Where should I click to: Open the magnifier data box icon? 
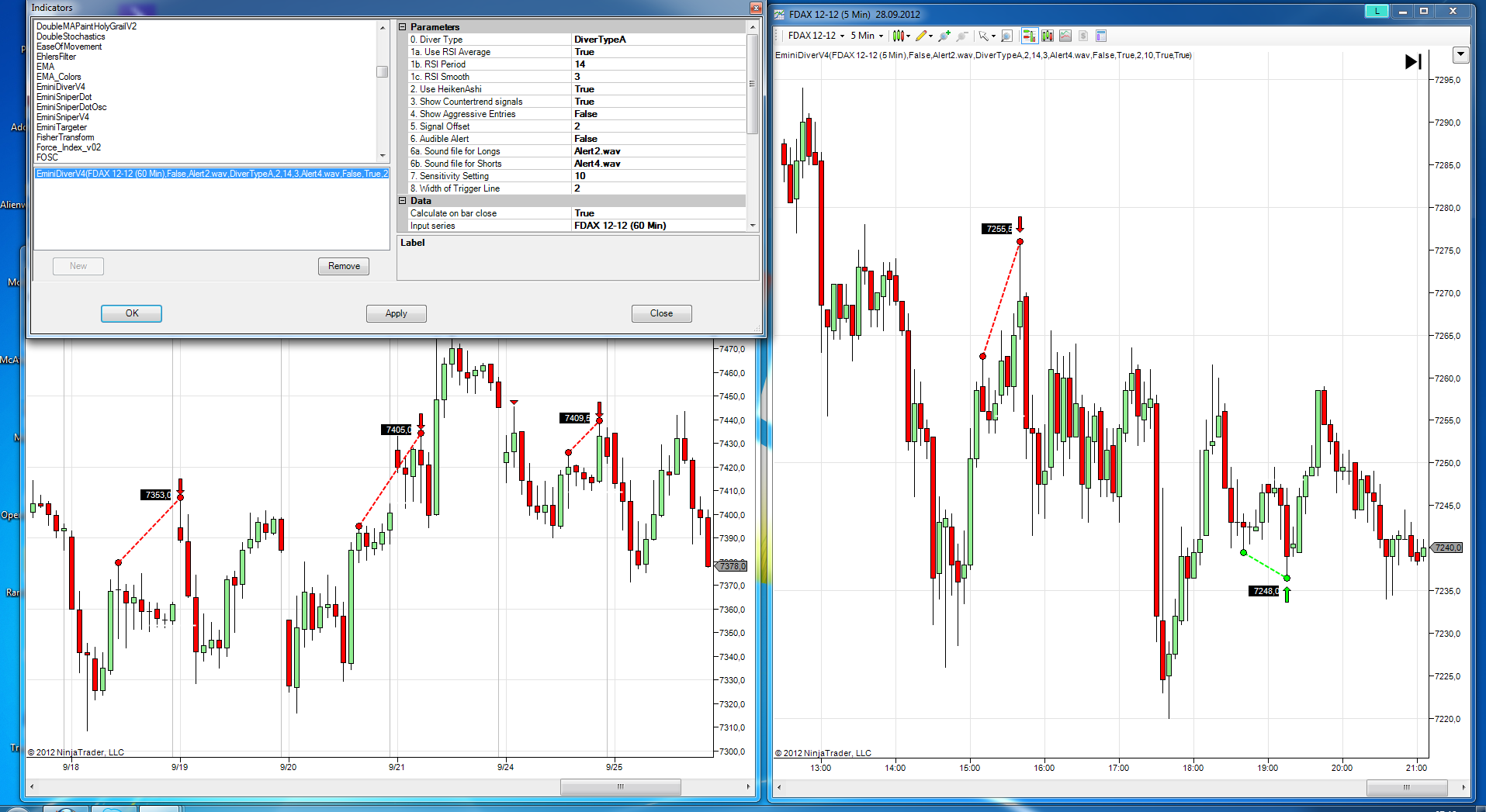click(1006, 36)
